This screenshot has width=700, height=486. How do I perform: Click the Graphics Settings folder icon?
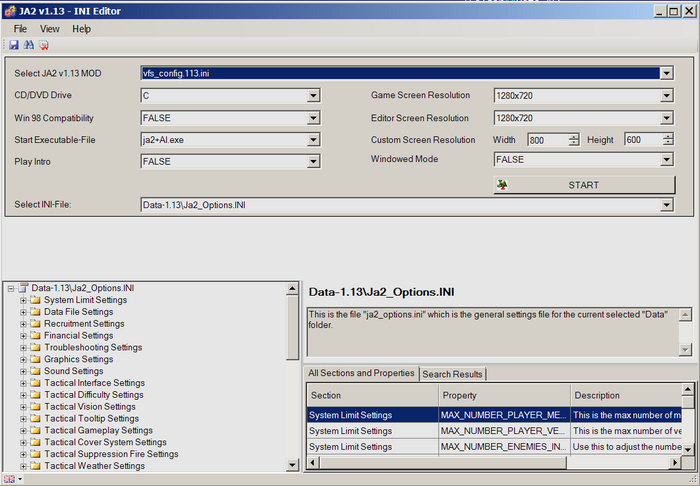35,360
